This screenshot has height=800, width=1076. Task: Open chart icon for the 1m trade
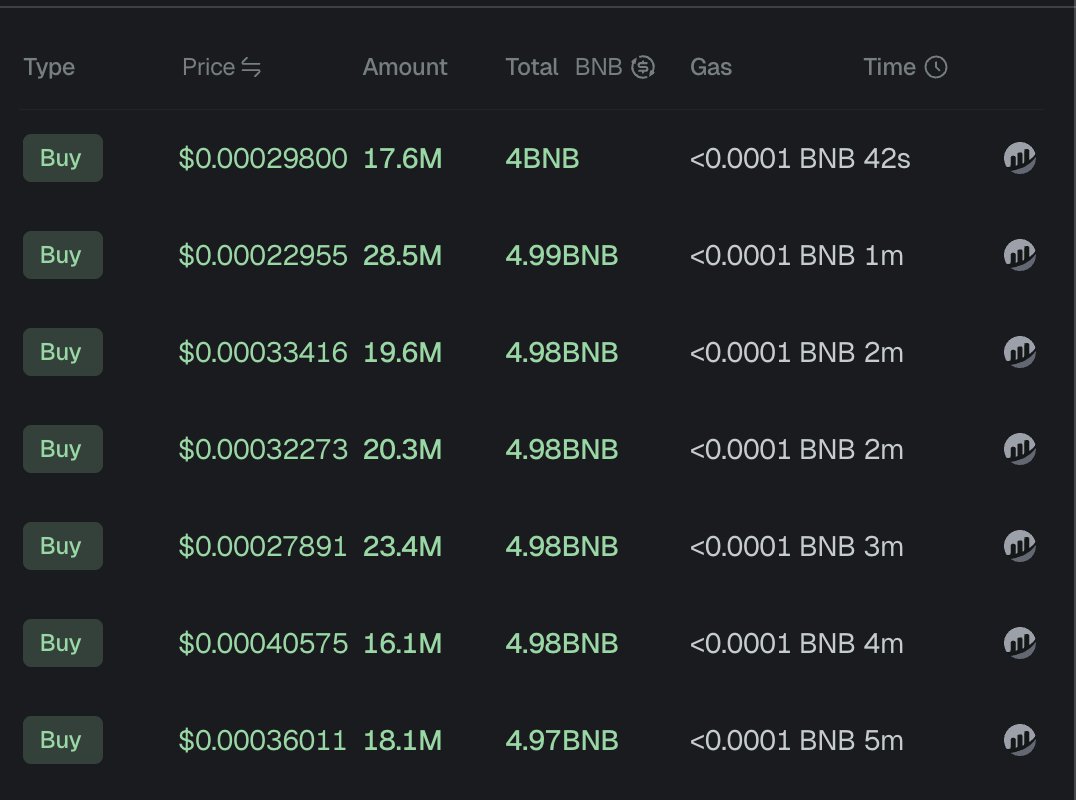point(1020,255)
